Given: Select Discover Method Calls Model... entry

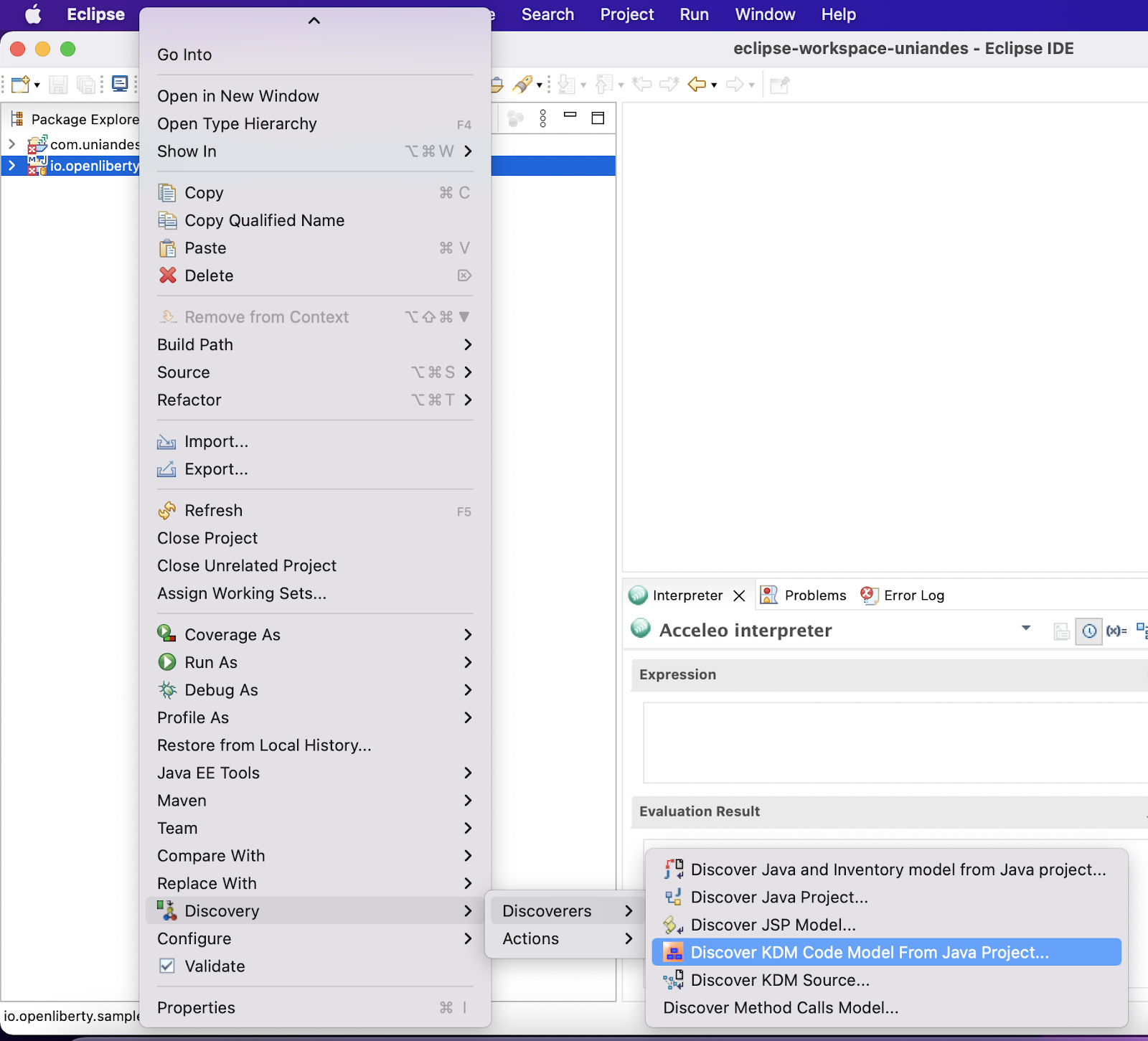Looking at the screenshot, I should pyautogui.click(x=886, y=1007).
